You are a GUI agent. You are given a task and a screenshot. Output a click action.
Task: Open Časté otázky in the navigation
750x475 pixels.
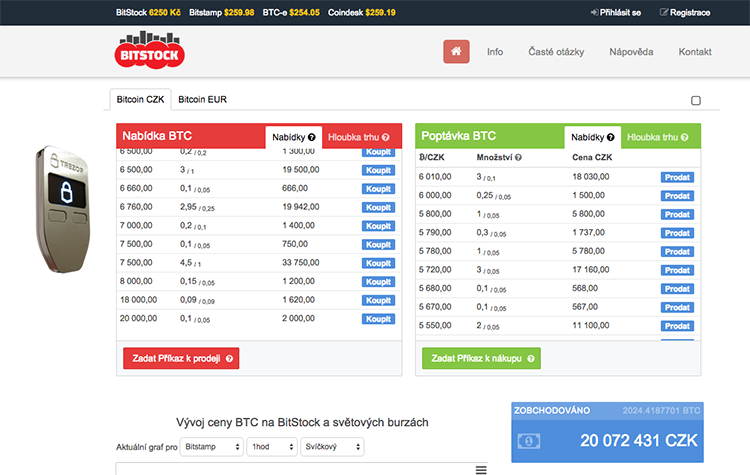click(556, 51)
